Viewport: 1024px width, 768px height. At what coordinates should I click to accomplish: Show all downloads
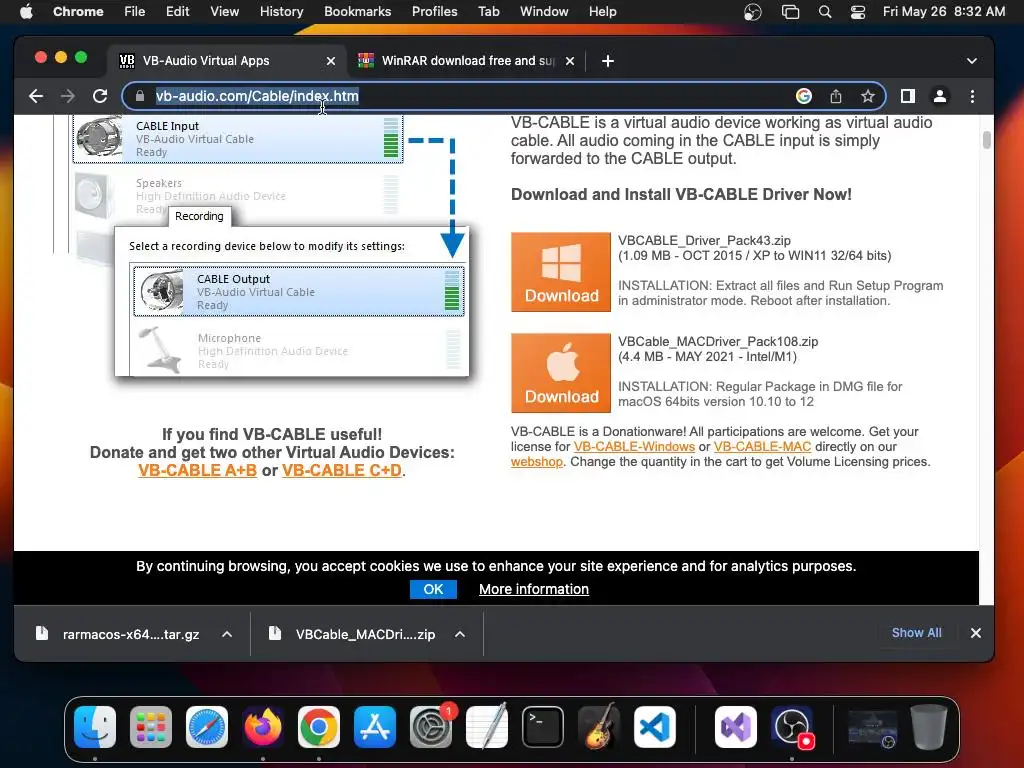coord(916,633)
